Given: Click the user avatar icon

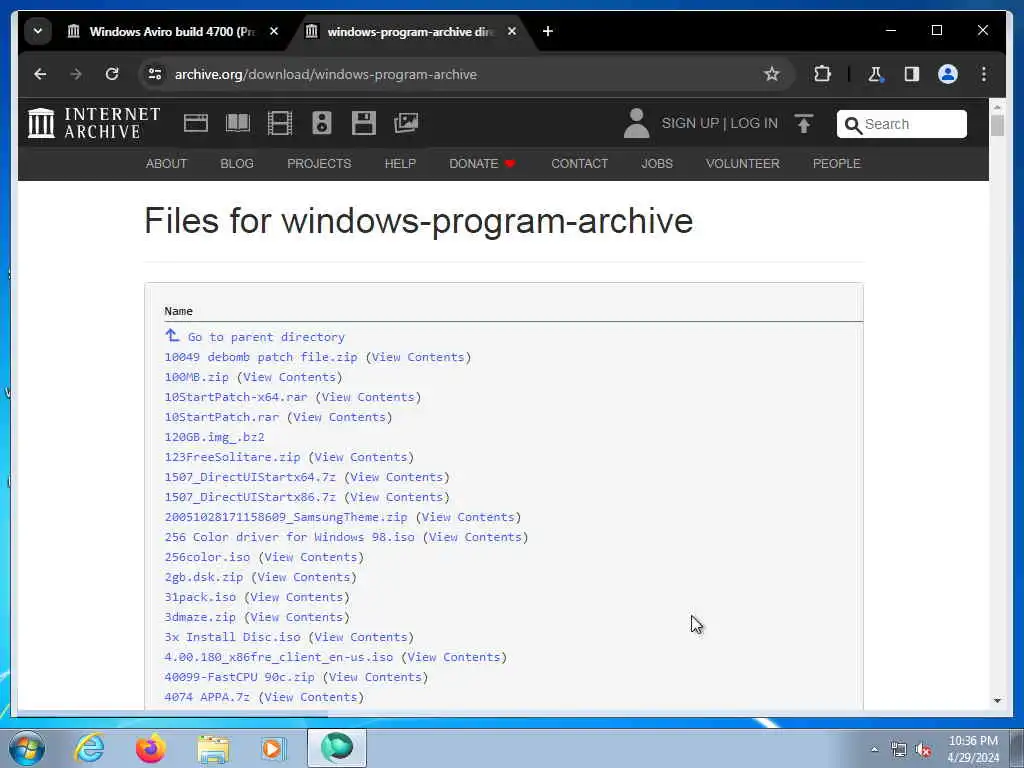Looking at the screenshot, I should [636, 123].
